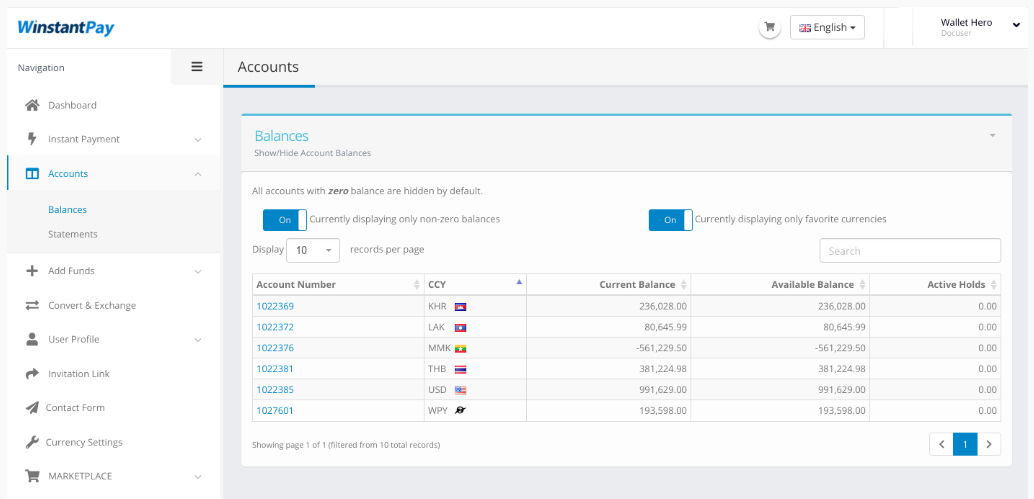1034x499 pixels.
Task: Click the 991,629.00 USD current balance
Action: tap(663, 390)
